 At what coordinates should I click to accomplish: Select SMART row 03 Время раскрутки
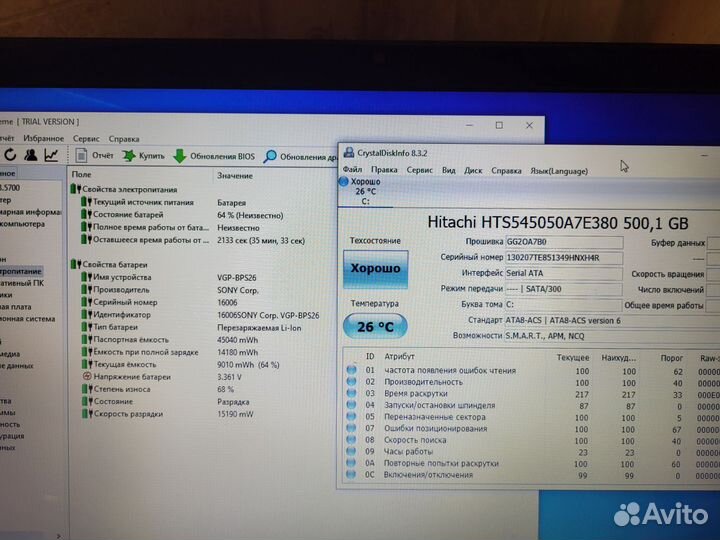point(533,394)
